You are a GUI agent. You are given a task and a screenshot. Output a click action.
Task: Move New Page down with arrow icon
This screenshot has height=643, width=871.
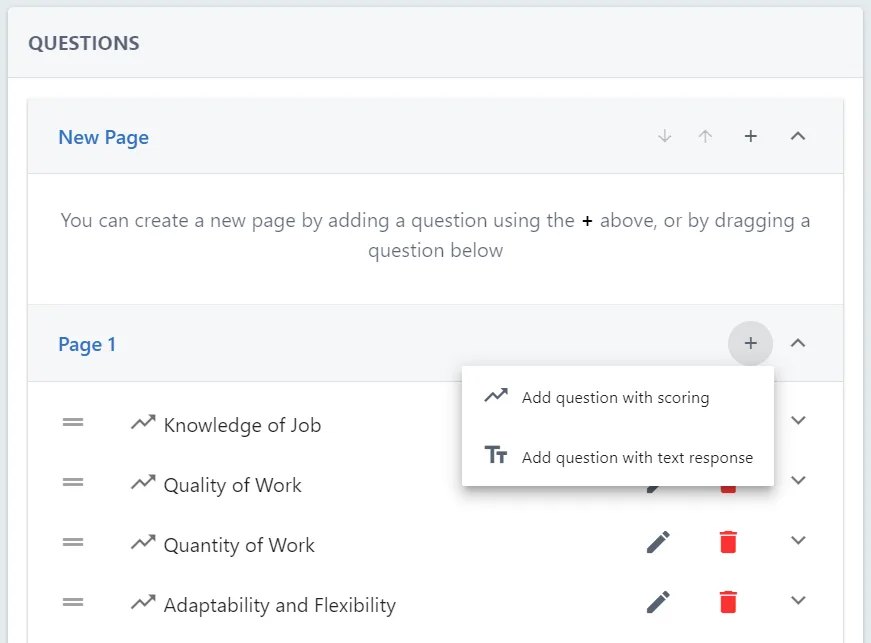664,136
